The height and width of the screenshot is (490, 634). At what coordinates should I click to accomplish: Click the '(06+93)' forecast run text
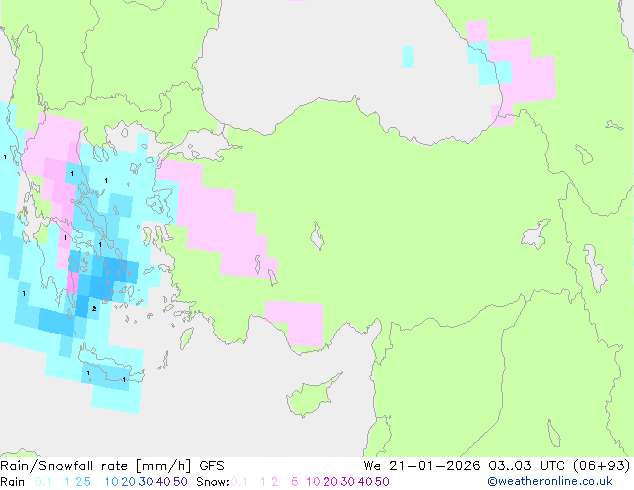(602, 466)
